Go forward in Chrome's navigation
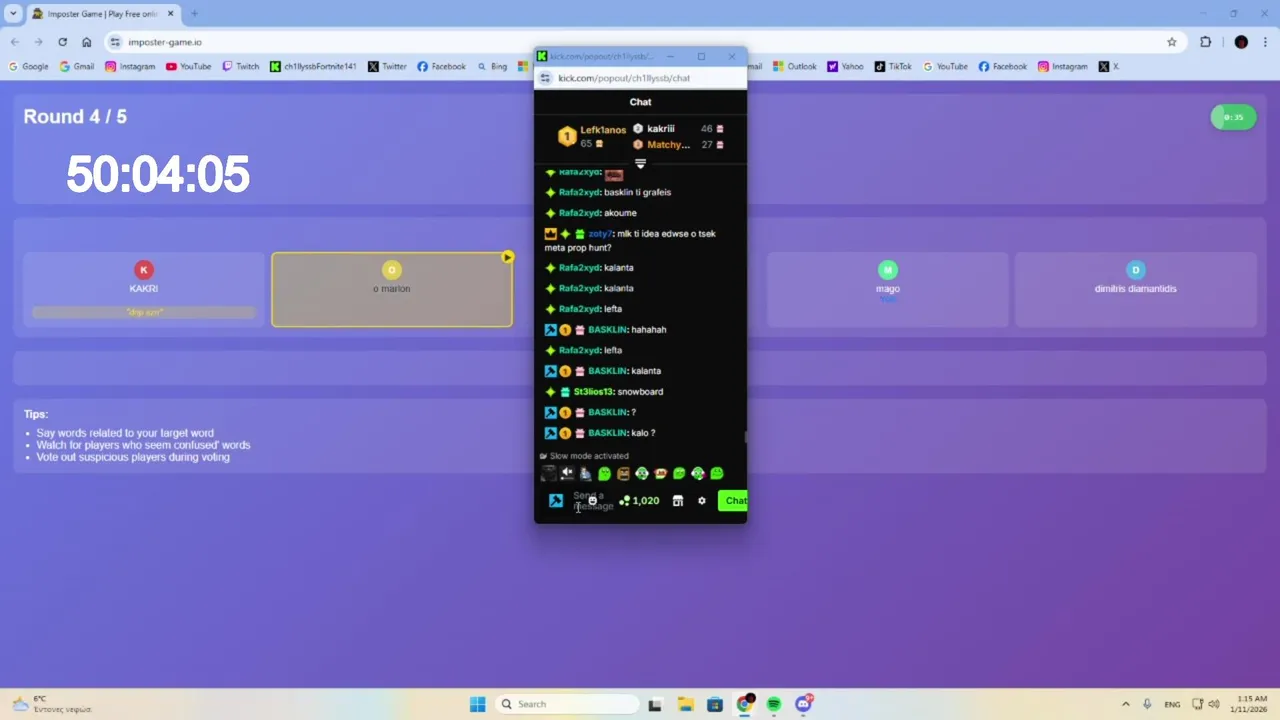 coord(38,42)
